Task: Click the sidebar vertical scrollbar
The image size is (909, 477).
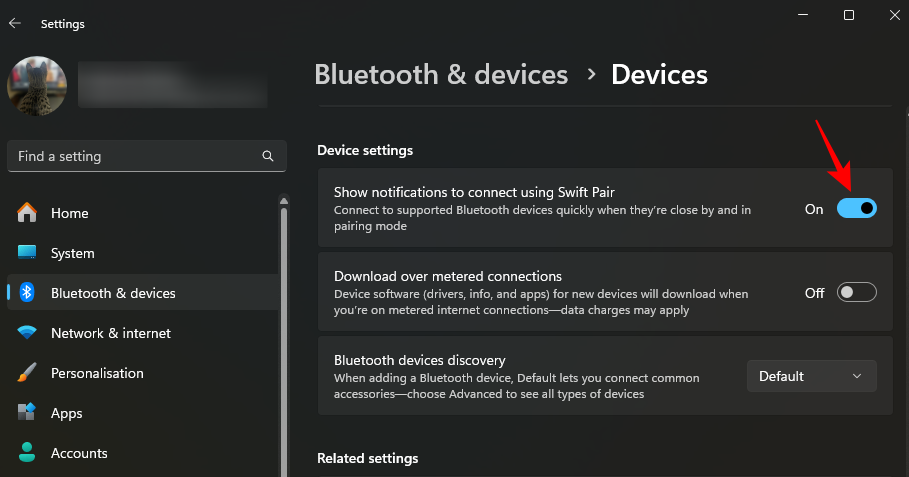Action: click(284, 330)
